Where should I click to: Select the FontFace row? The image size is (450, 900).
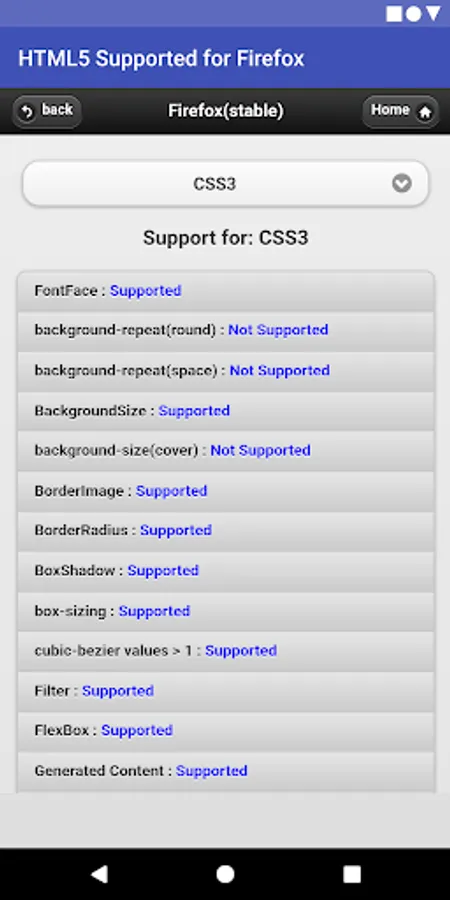coord(226,291)
